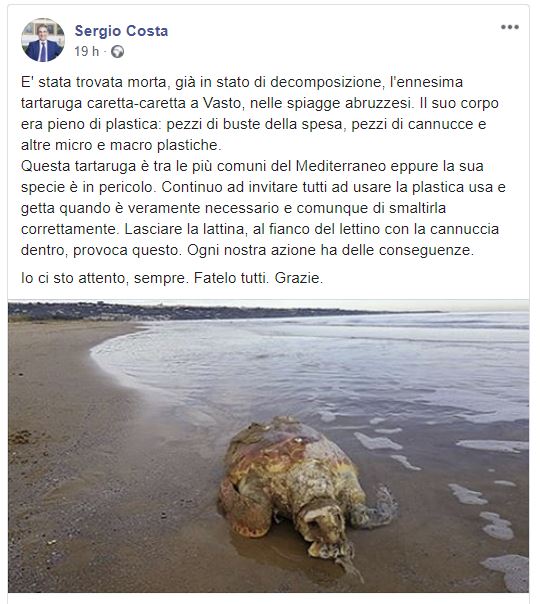The image size is (541, 604).
Task: Open the three-dot post options menu
Action: [509, 27]
